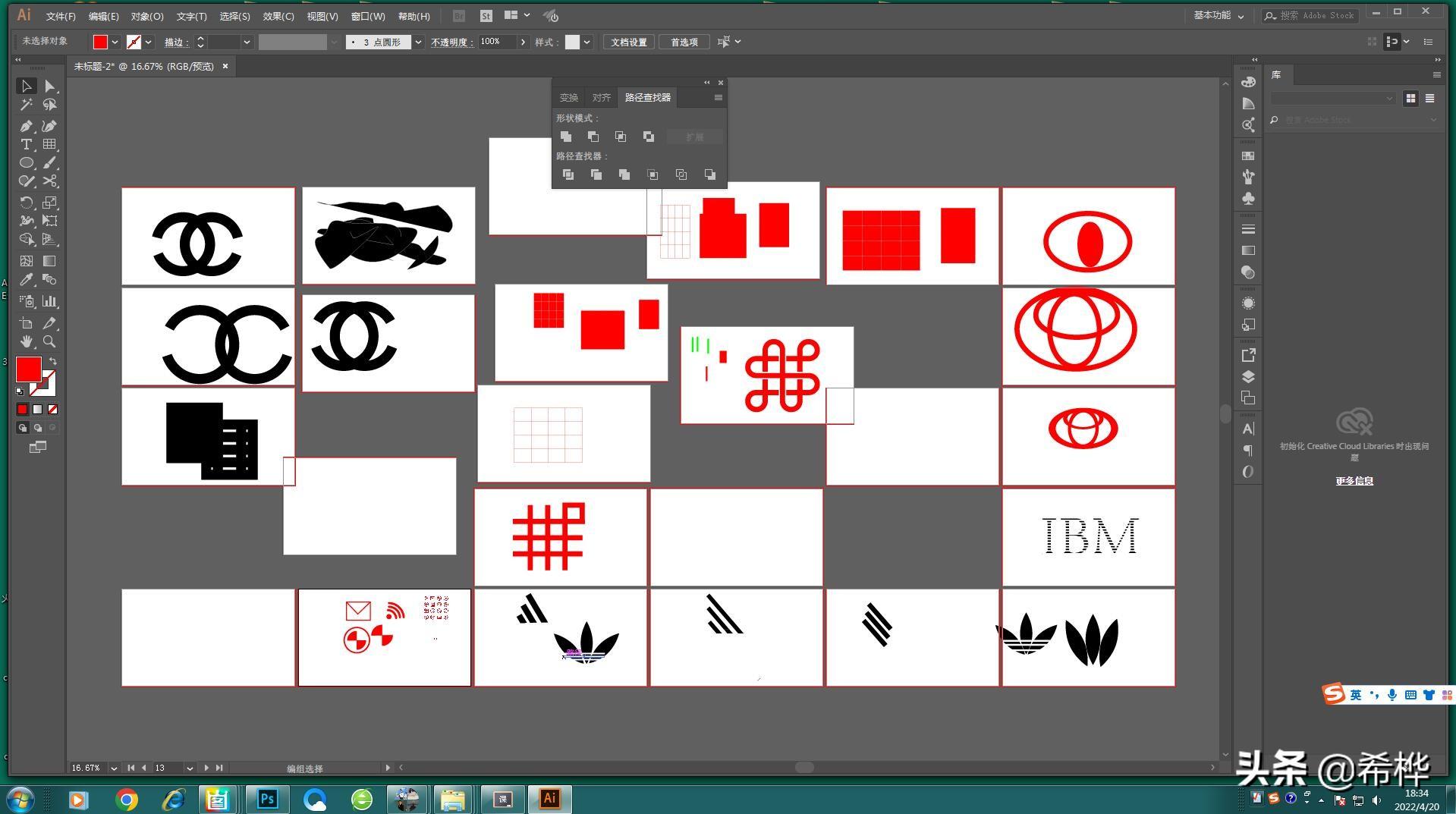Select the Scale tool
Screen dimensions: 1456x814
point(49,203)
